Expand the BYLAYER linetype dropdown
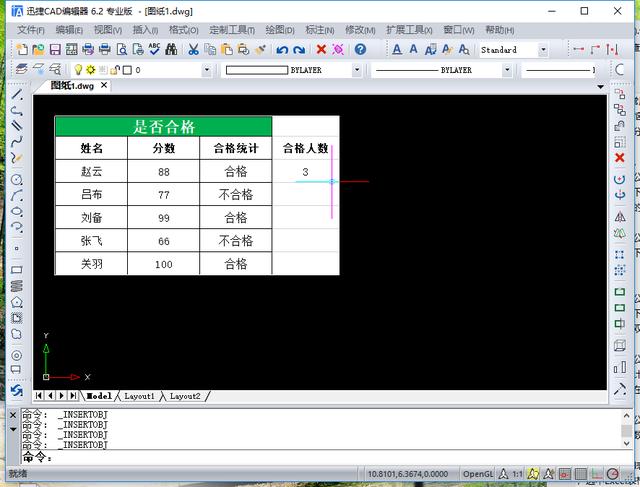Image resolution: width=640 pixels, height=487 pixels. pyautogui.click(x=507, y=70)
